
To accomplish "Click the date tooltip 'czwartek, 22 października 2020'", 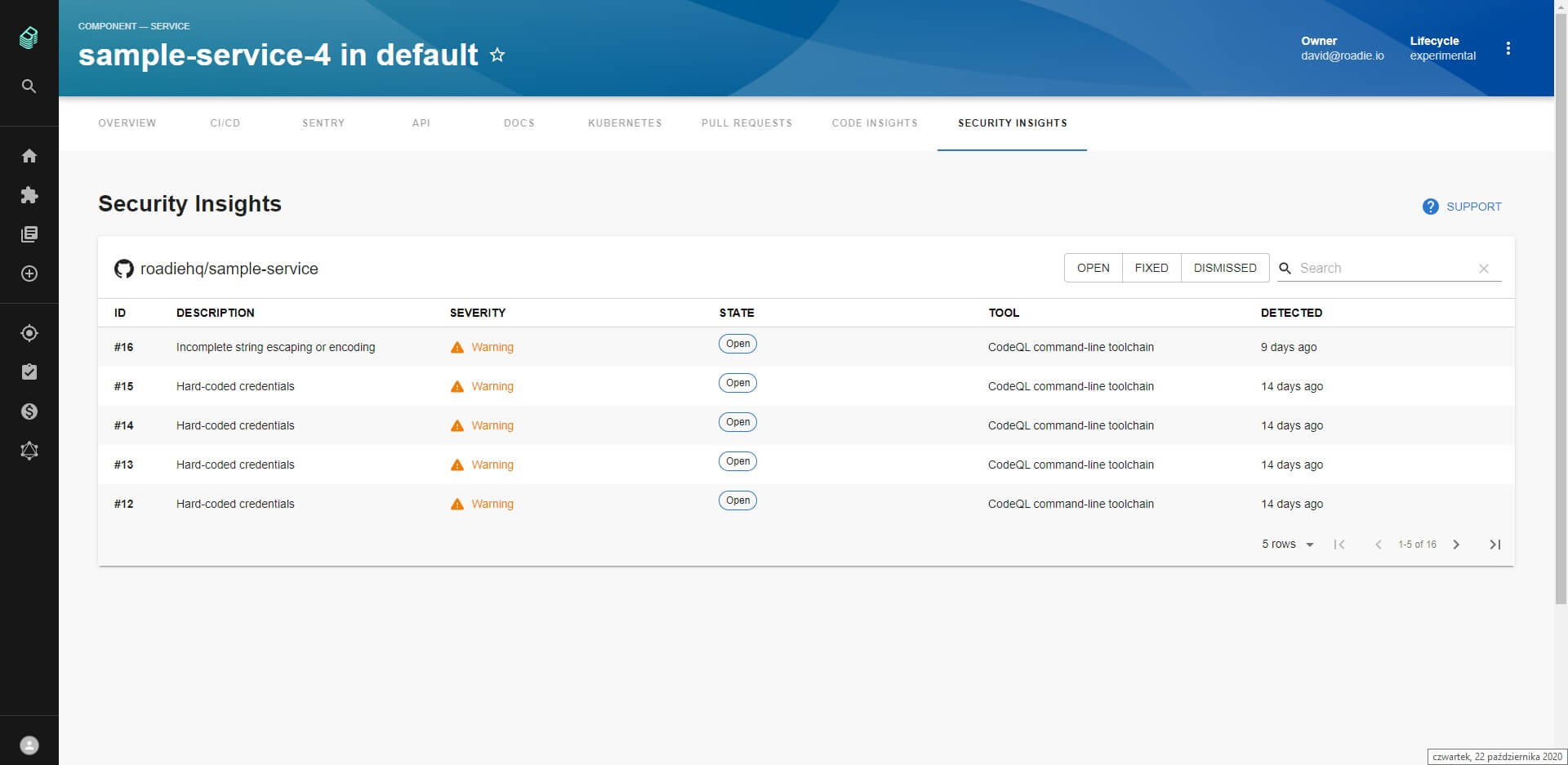I will [1497, 757].
